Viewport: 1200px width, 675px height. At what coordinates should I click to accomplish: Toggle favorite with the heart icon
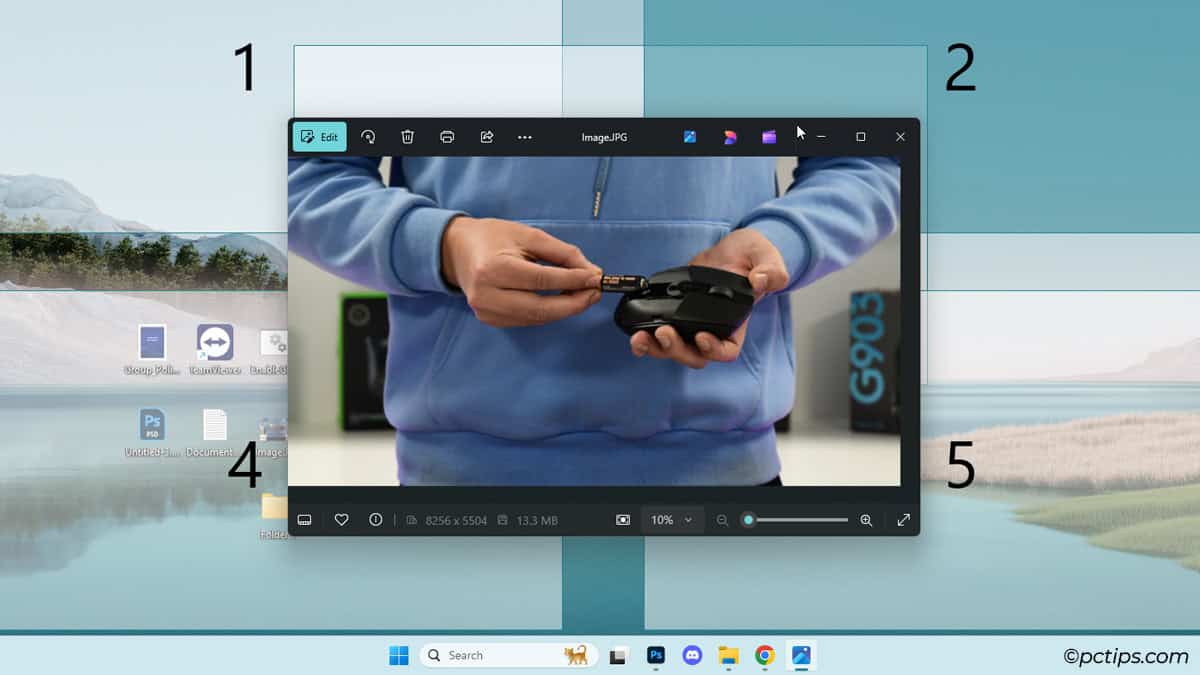click(x=341, y=520)
